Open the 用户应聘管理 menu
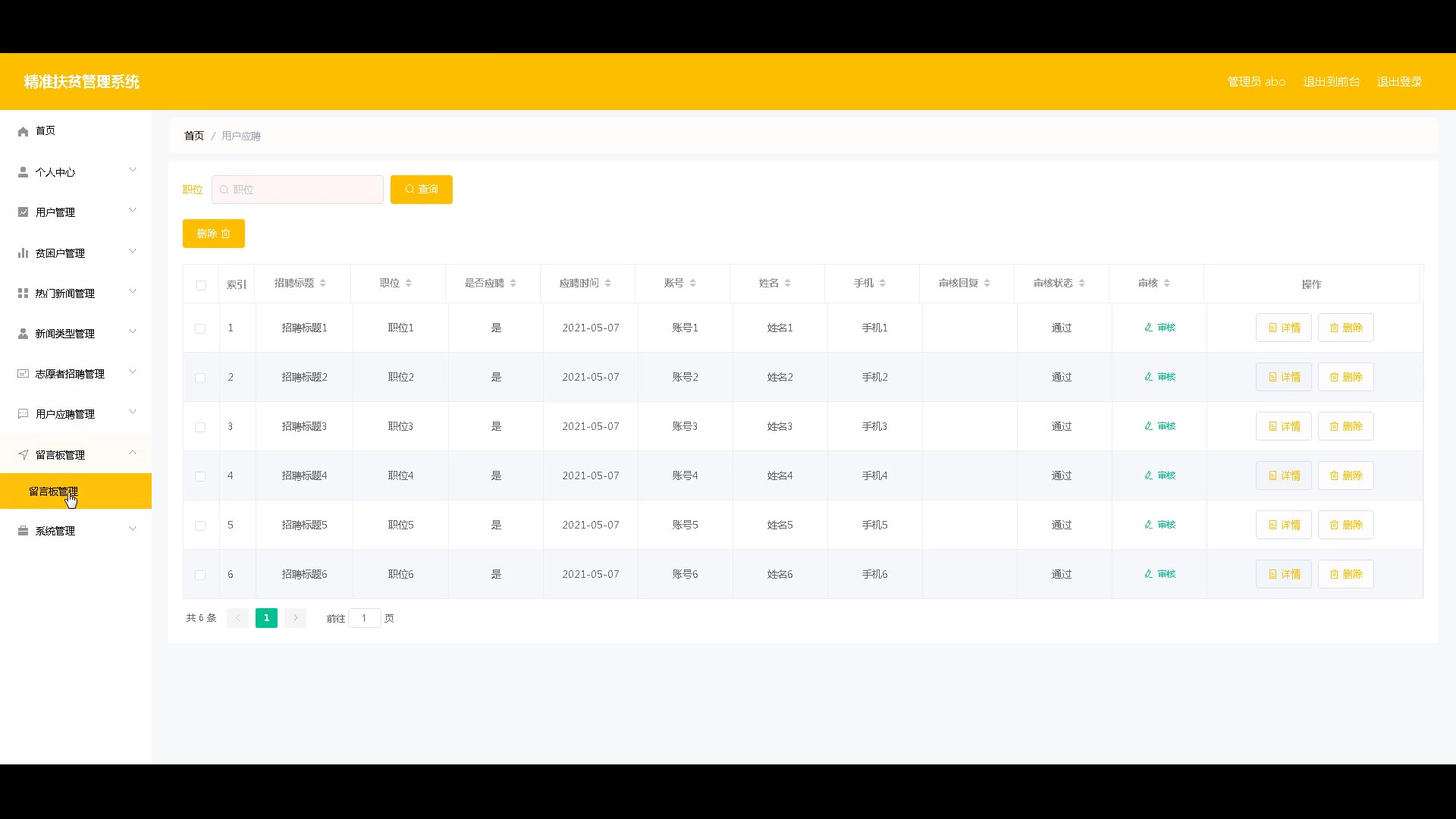 coord(76,414)
